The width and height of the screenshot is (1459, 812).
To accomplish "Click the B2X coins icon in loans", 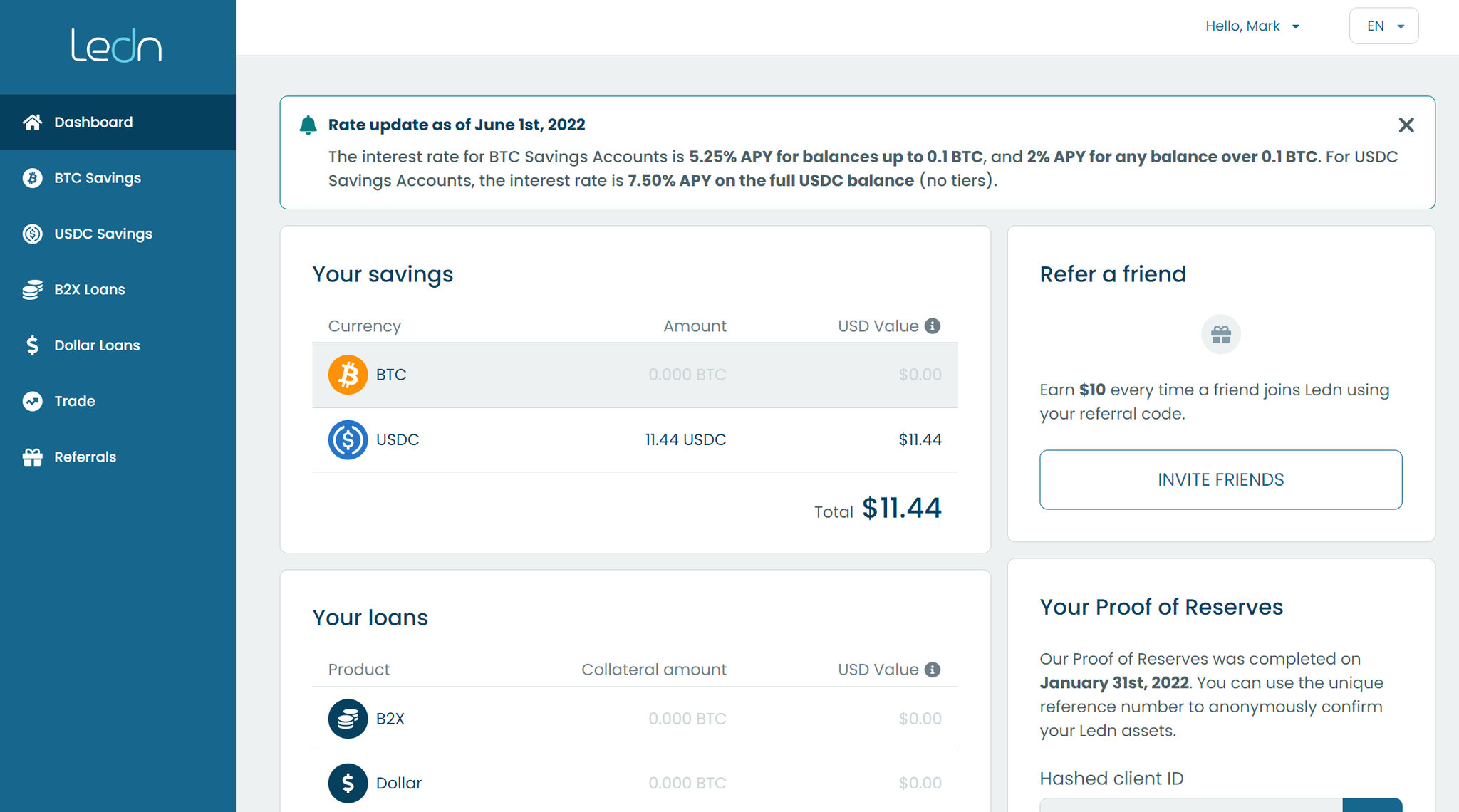I will 348,719.
